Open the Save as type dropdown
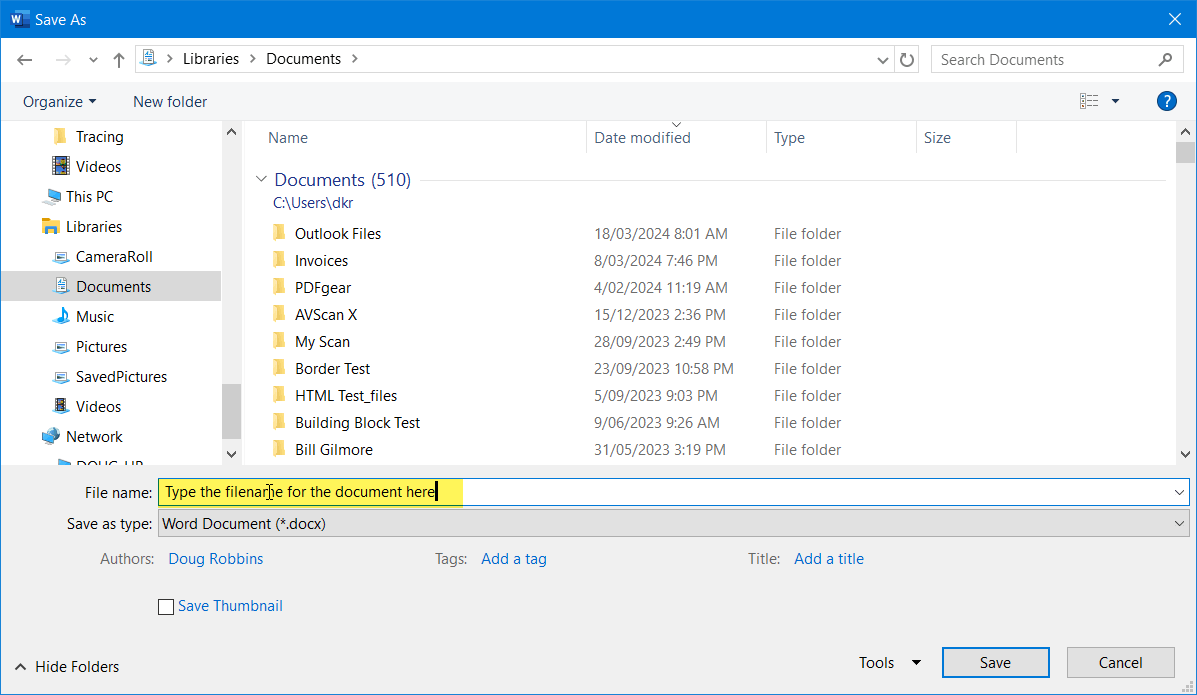Screen dimensions: 1197x695 point(1179,524)
